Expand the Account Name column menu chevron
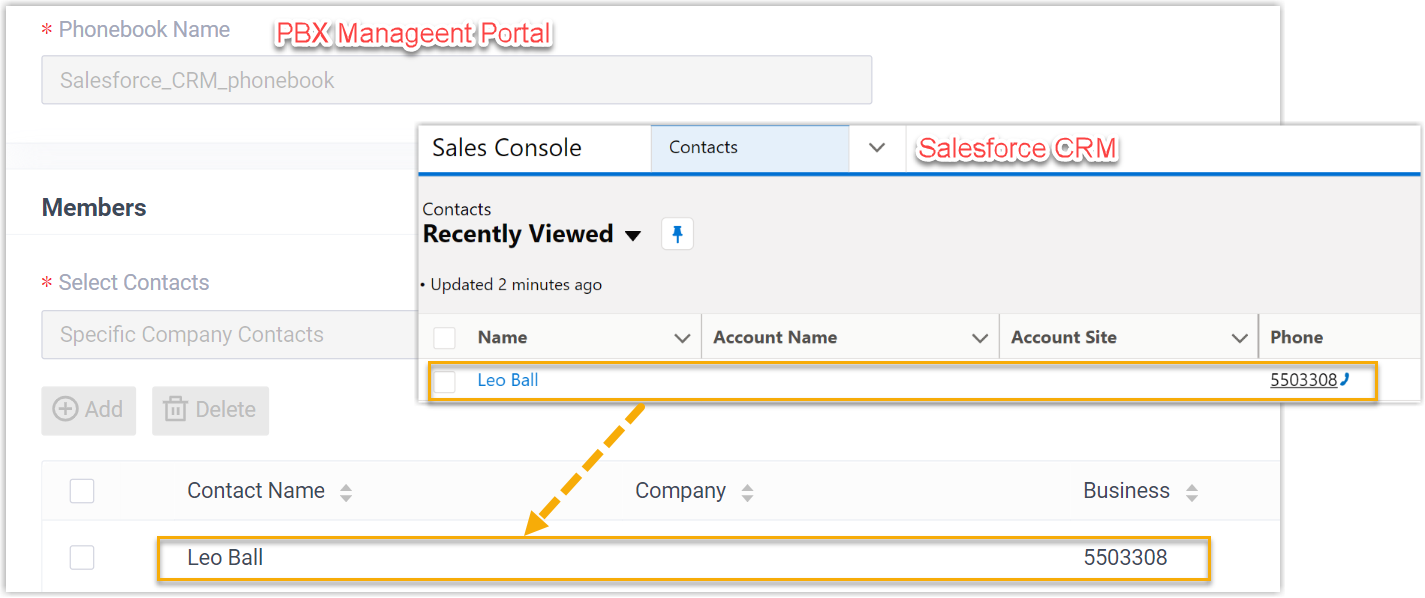Image resolution: width=1425 pixels, height=598 pixels. pyautogui.click(x=980, y=339)
